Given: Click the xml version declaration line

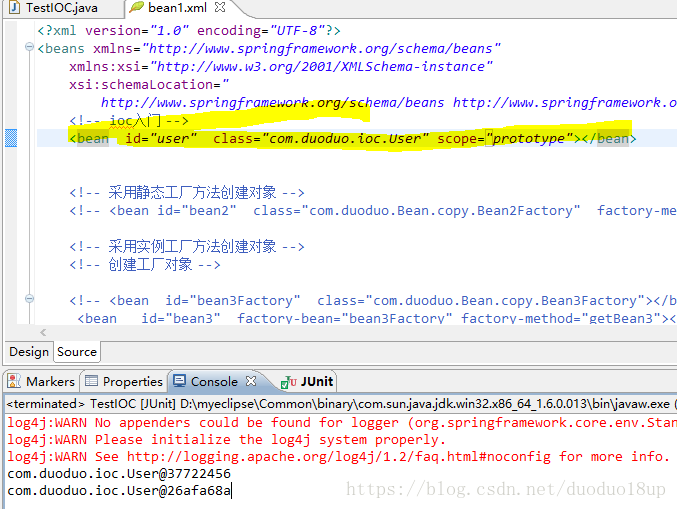Looking at the screenshot, I should click(x=189, y=31).
